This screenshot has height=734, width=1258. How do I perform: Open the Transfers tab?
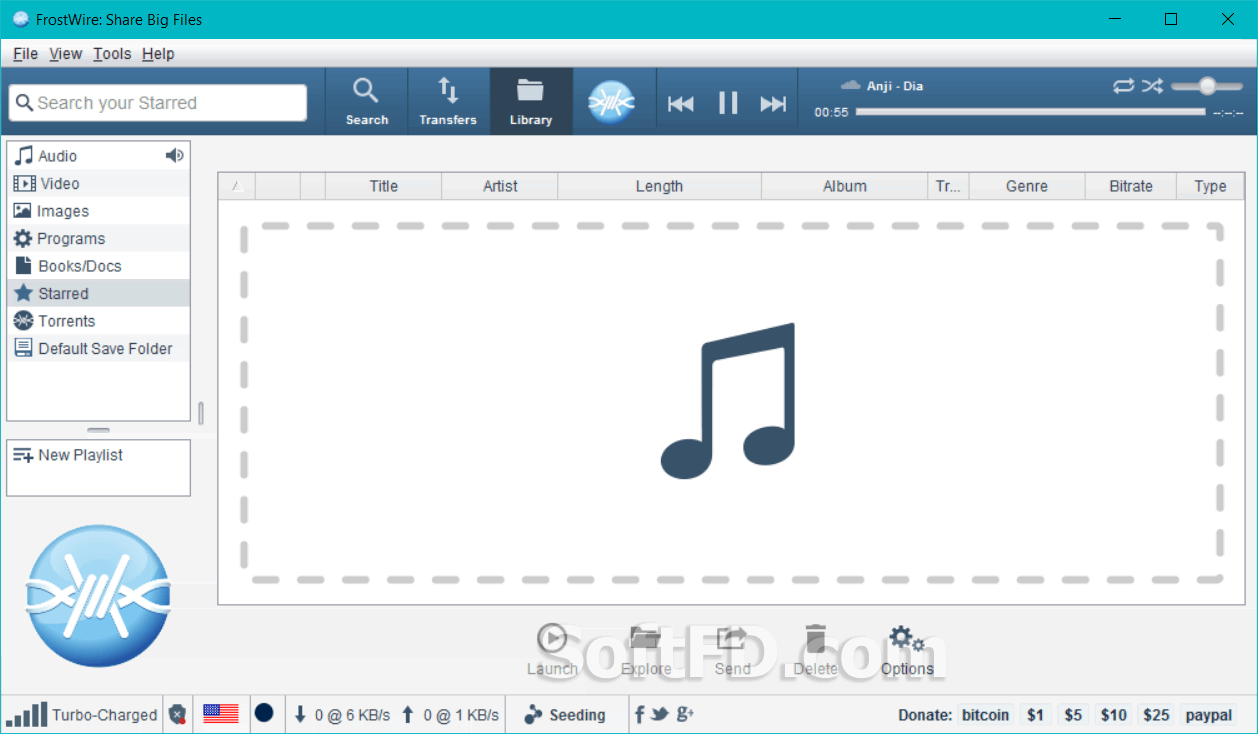[x=448, y=101]
